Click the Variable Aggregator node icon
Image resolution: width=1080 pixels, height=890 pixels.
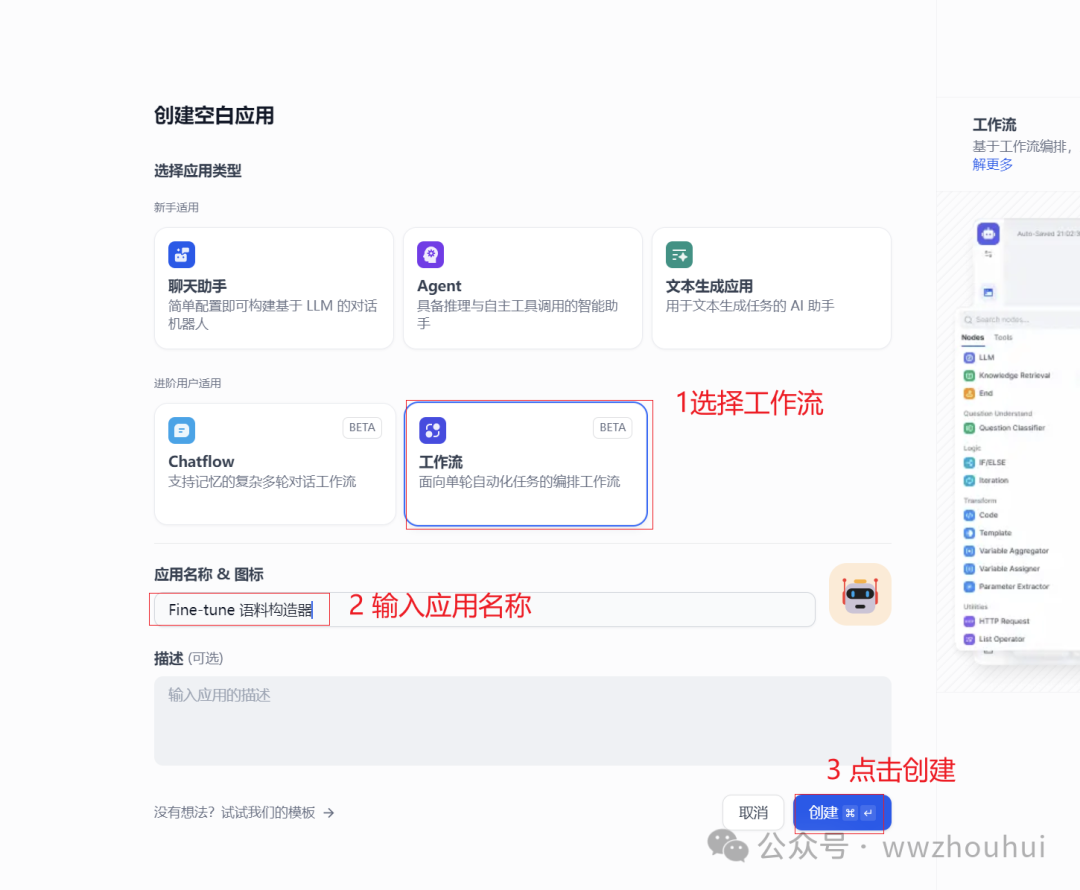pyautogui.click(x=969, y=550)
